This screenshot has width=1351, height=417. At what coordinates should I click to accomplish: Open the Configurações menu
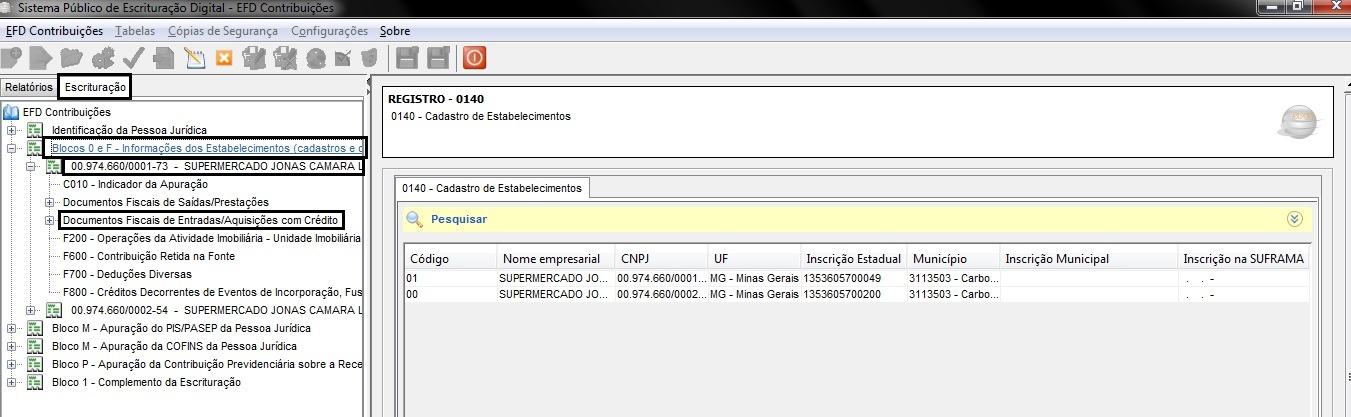329,31
